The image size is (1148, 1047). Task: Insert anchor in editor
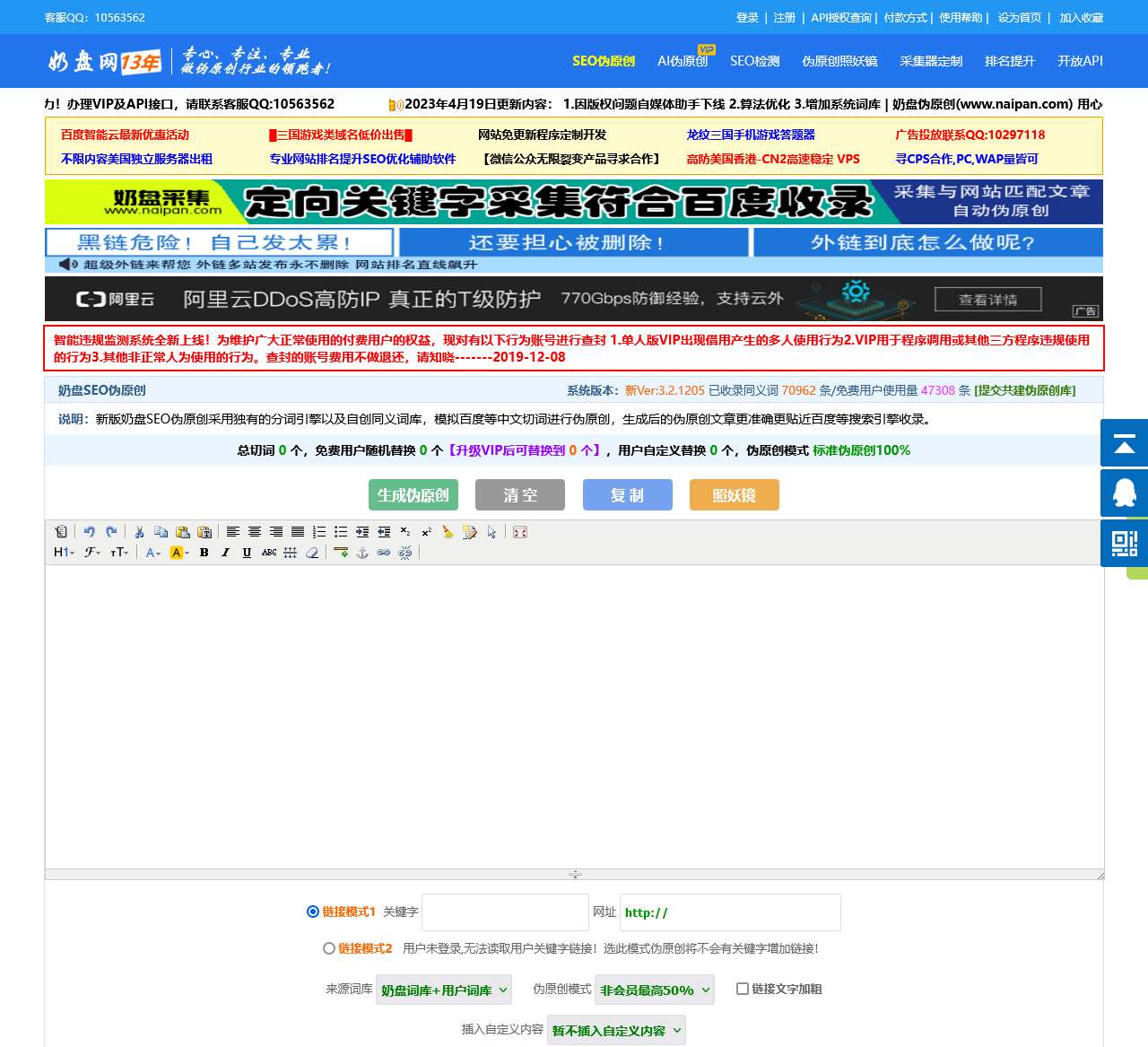(x=362, y=553)
